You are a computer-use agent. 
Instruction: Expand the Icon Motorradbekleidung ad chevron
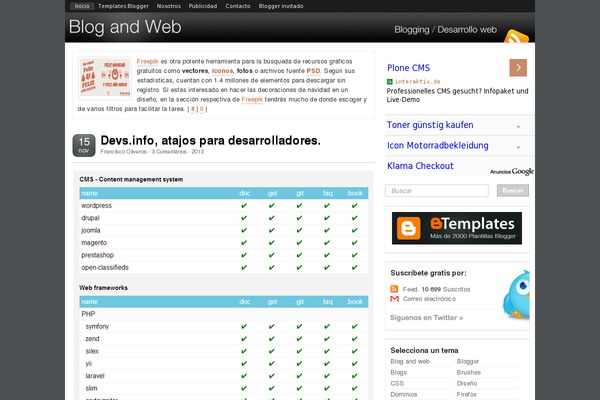coord(518,147)
